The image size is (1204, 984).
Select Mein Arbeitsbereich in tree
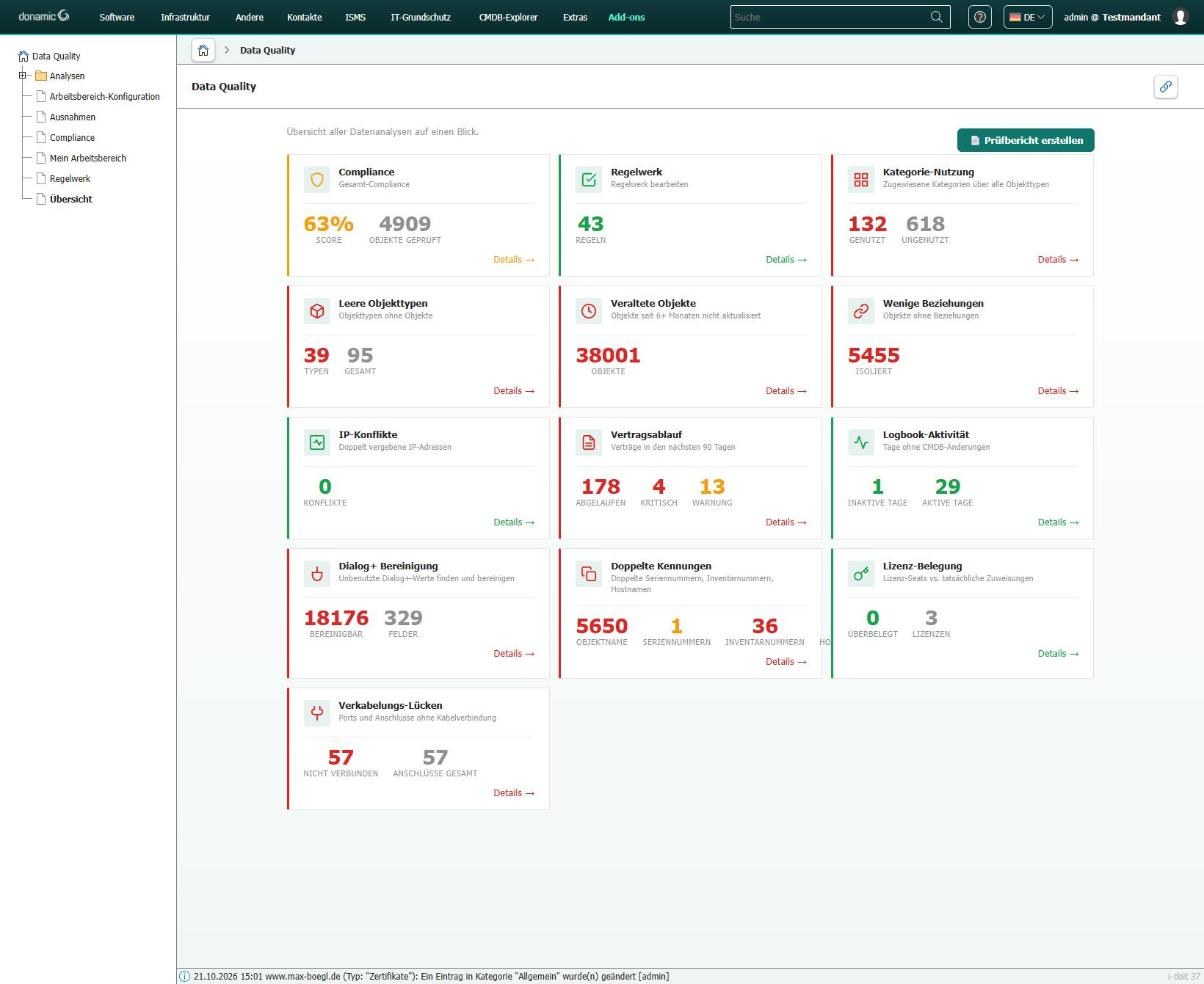(x=88, y=158)
